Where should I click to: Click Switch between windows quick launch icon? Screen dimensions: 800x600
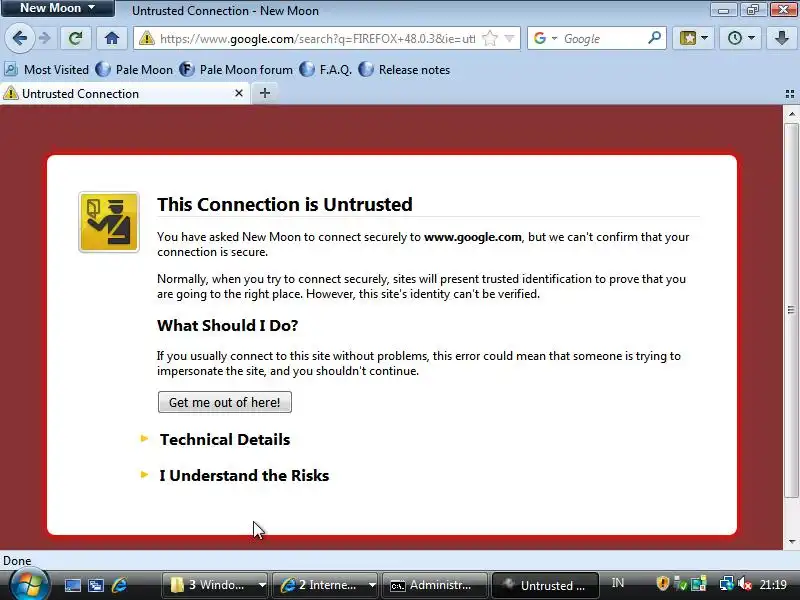[96, 585]
